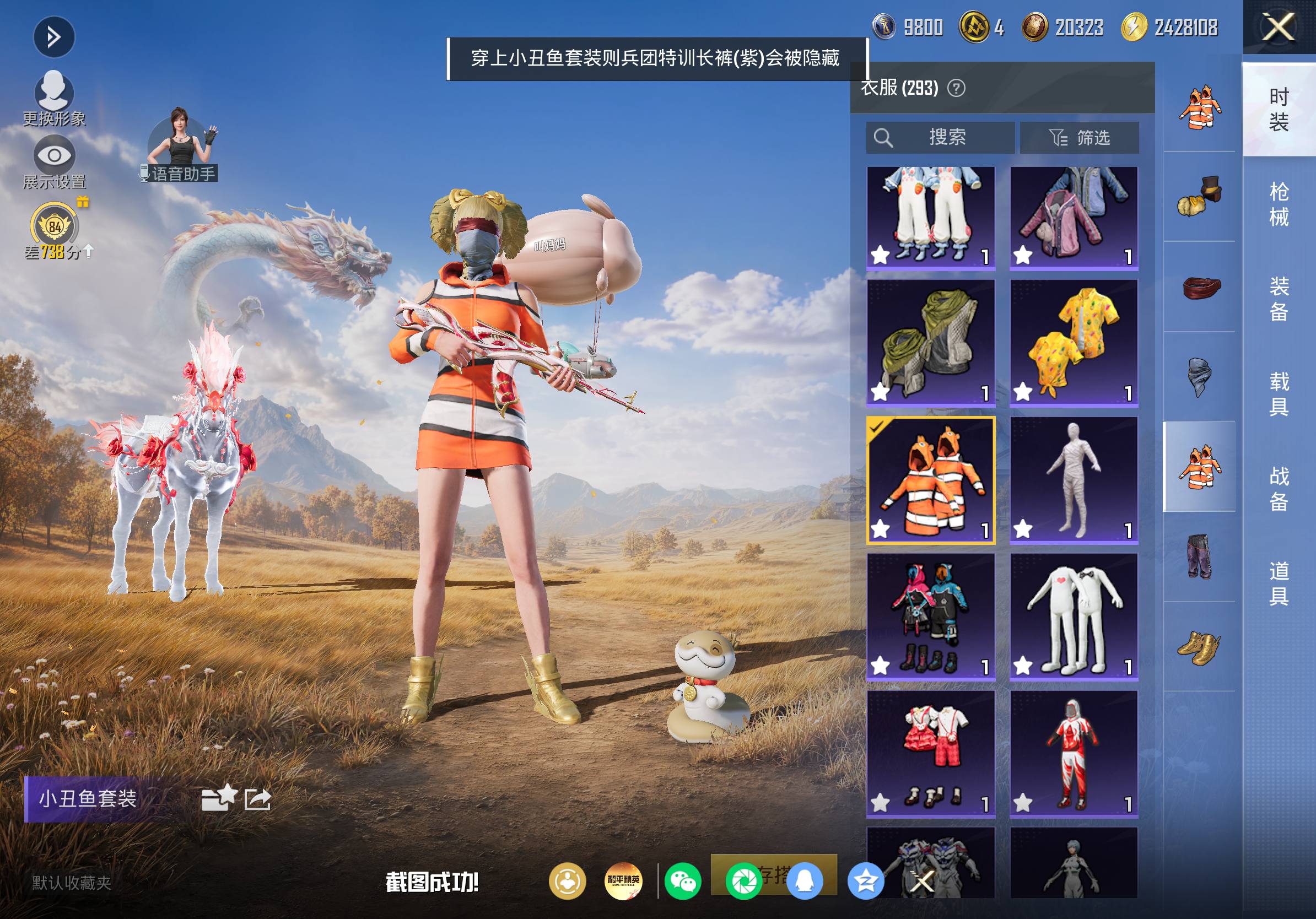Open the 筛选 filter dropdown
This screenshot has height=919, width=1316.
(x=1079, y=138)
